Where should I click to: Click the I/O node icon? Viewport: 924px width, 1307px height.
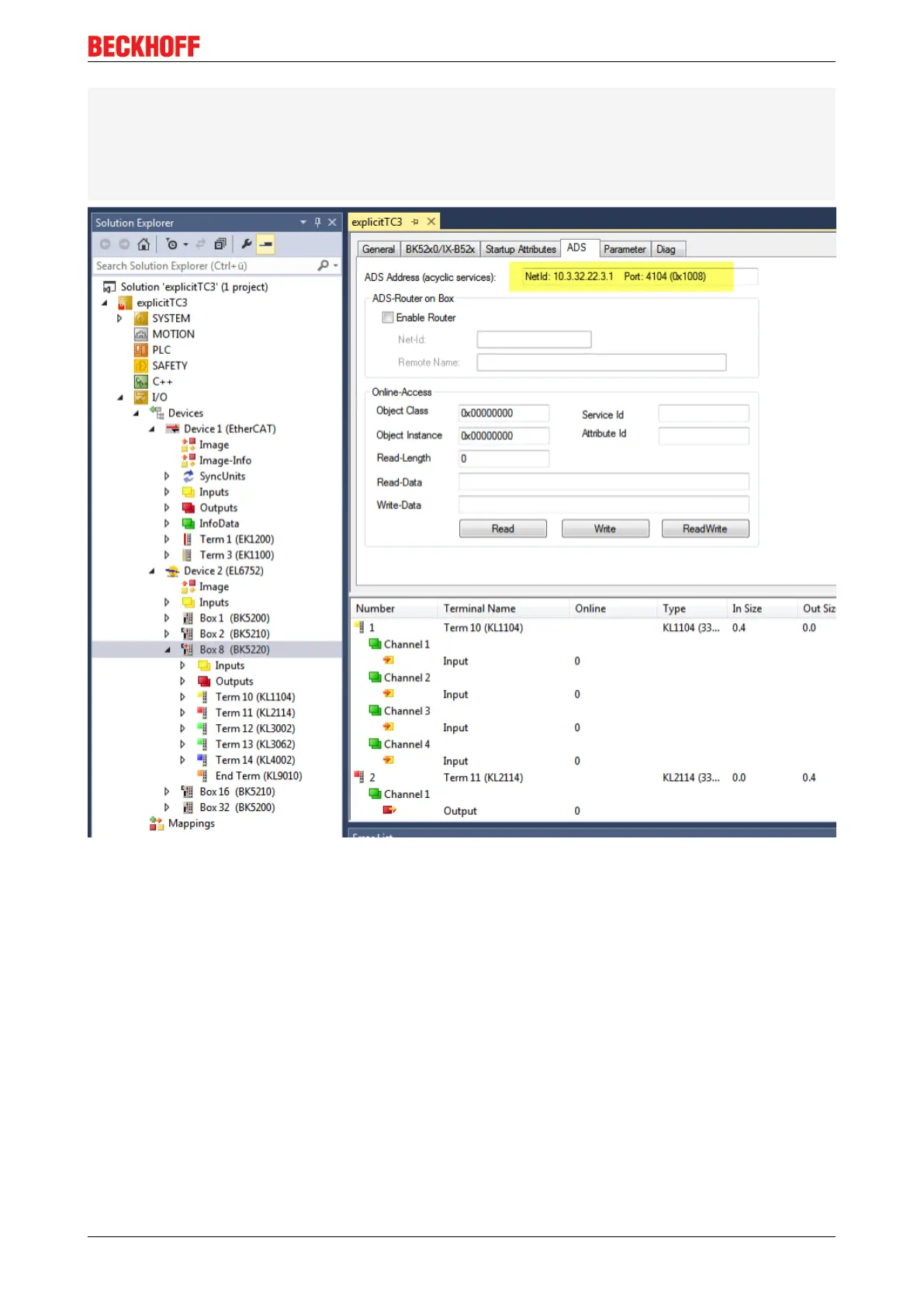[141, 397]
